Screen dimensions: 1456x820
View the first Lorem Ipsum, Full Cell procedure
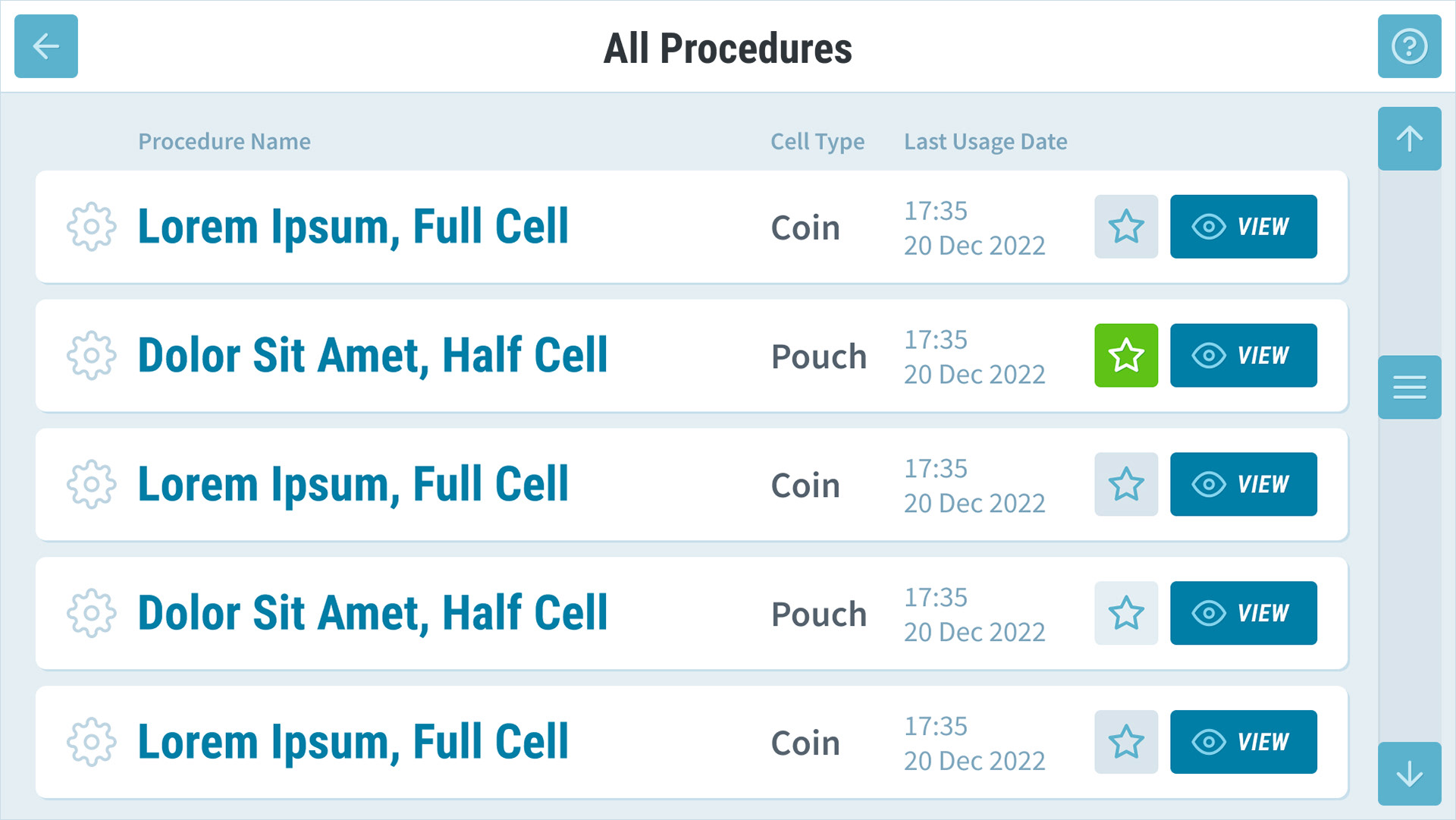pos(1244,227)
